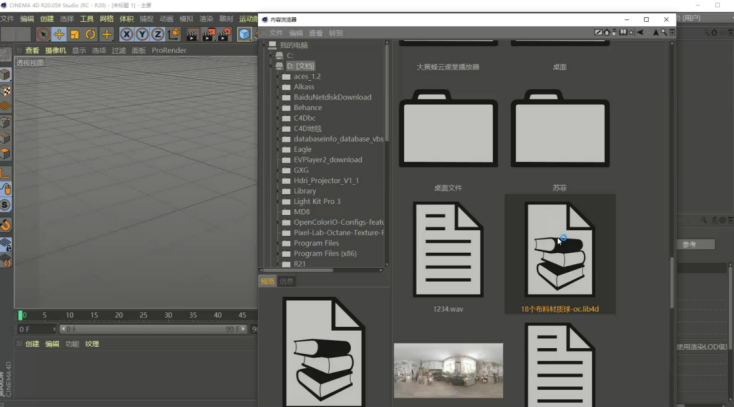Click the blue Cube primitive icon

(243, 34)
